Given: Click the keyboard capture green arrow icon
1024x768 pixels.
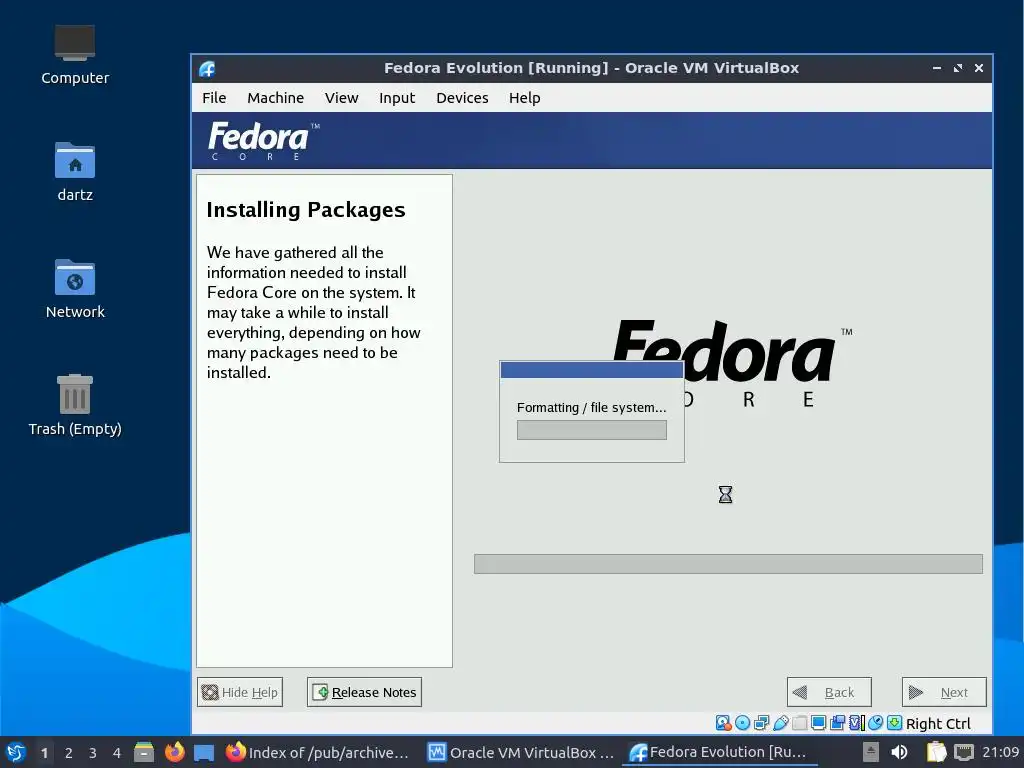Looking at the screenshot, I should [x=895, y=723].
